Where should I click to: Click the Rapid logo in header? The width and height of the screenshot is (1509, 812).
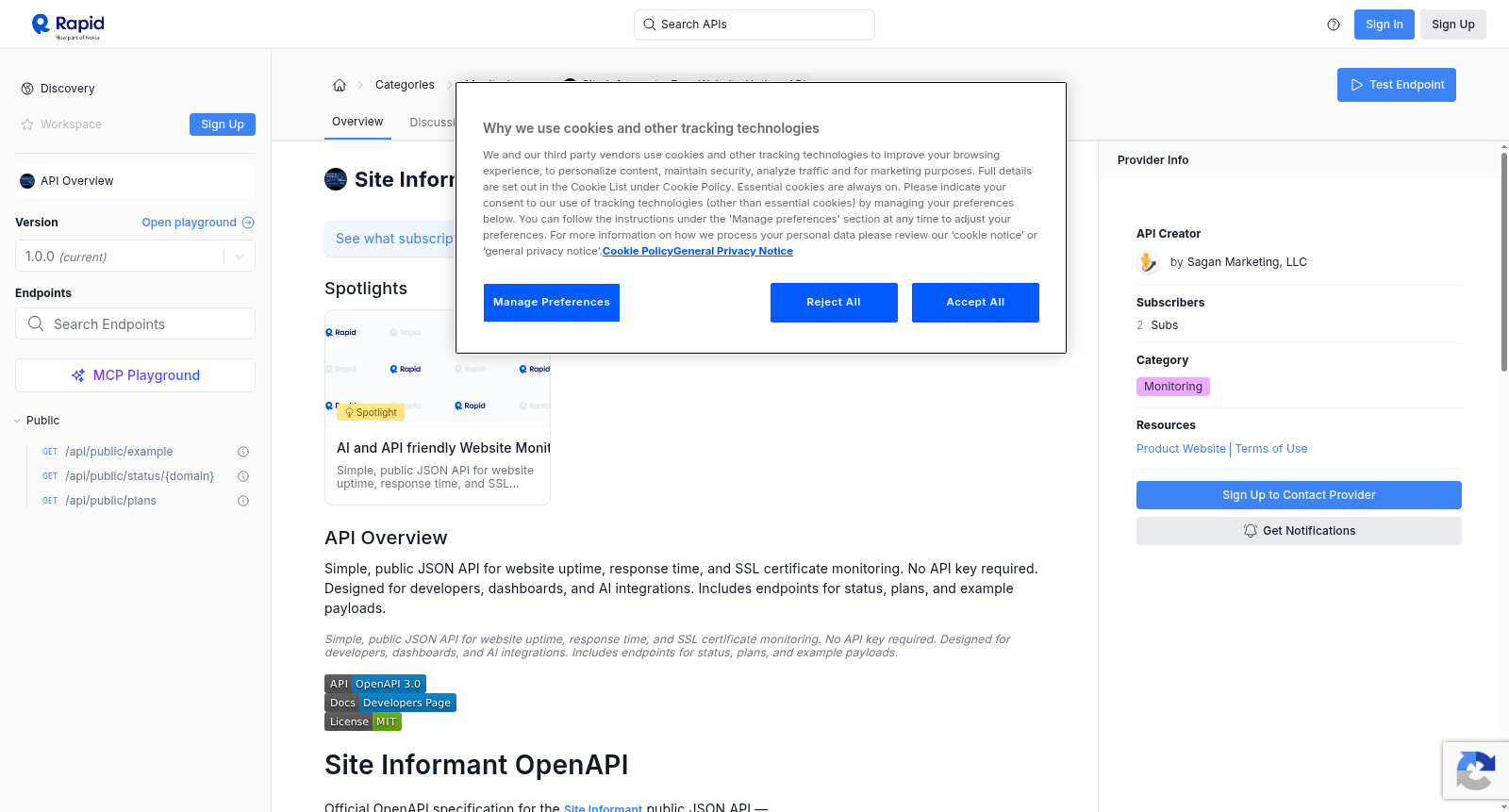click(x=68, y=25)
